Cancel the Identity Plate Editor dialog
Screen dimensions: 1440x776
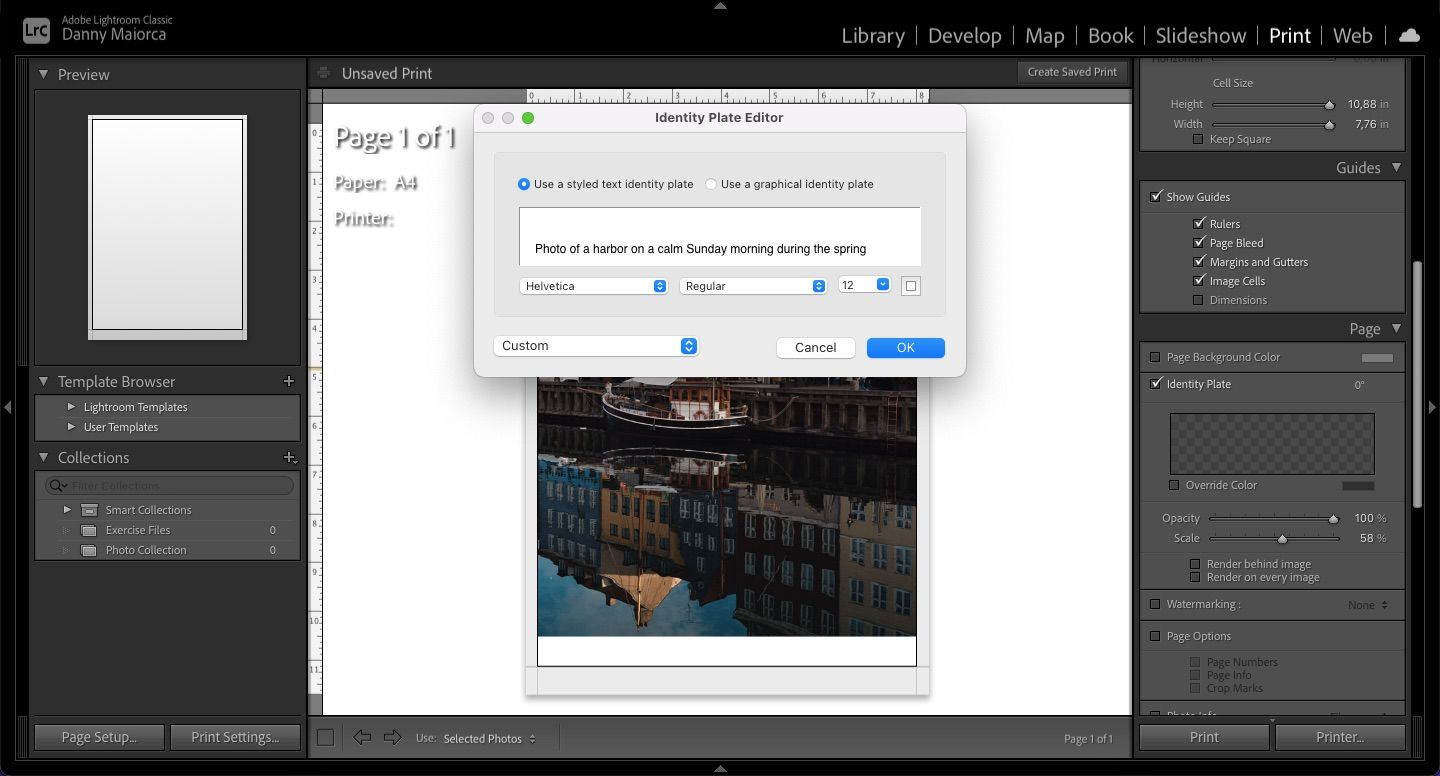pyautogui.click(x=816, y=347)
